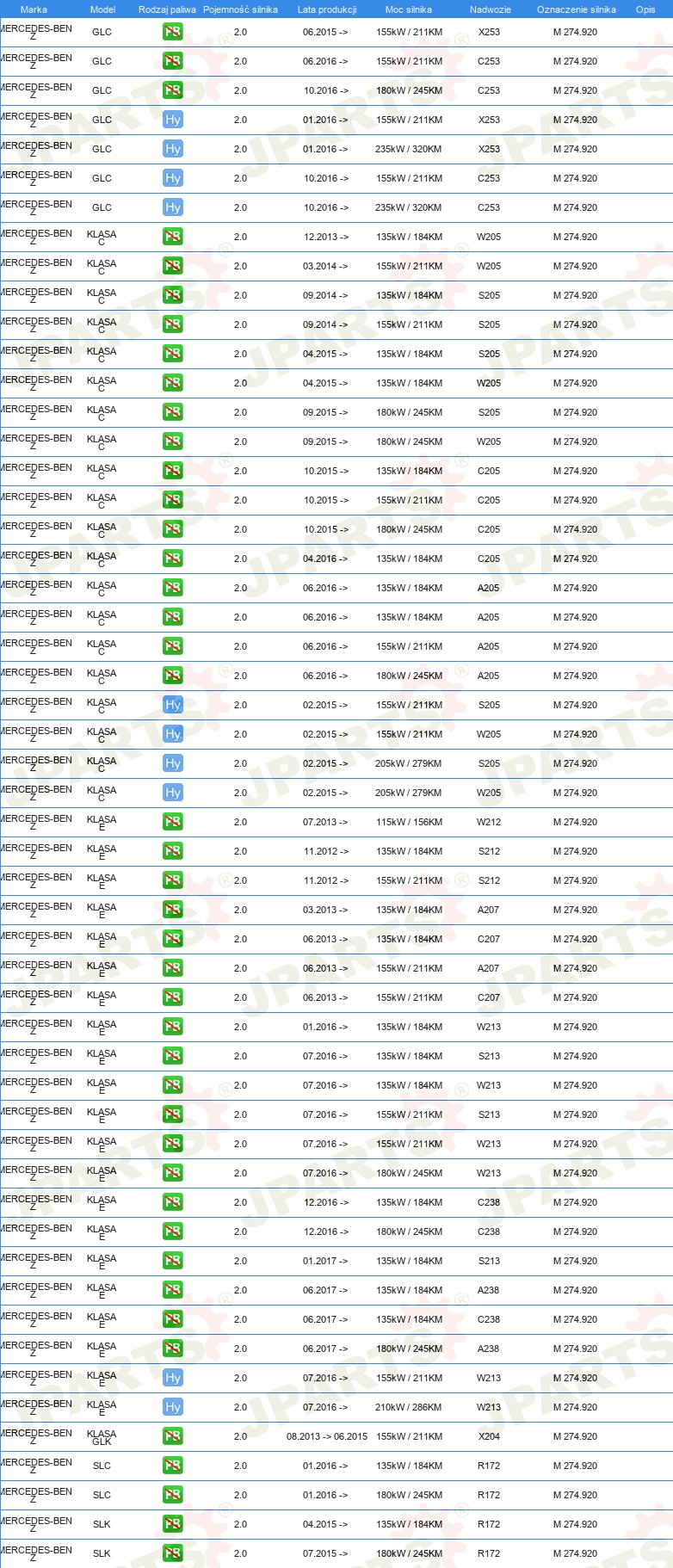Screen dimensions: 673x1568
Task: Select '205kW / 279KM' cell in the S205 row
Action: click(409, 763)
